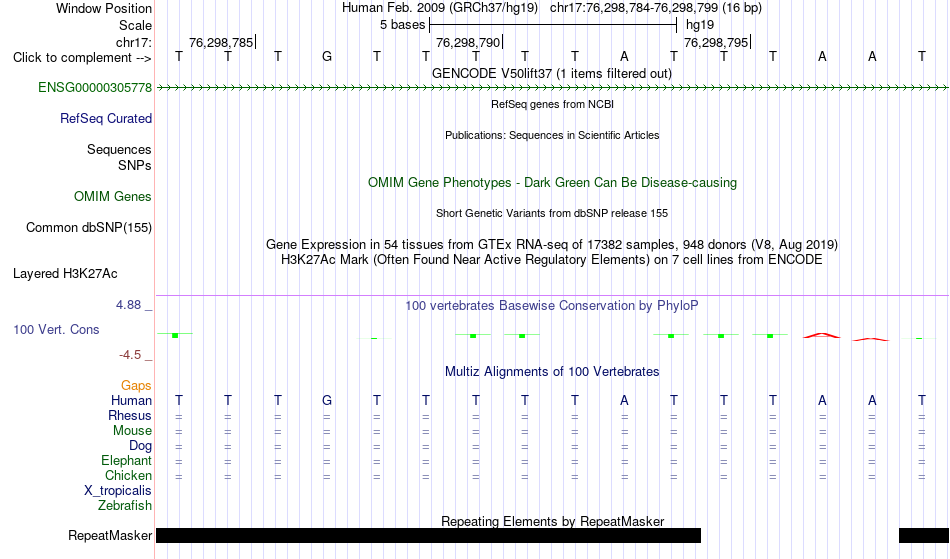Select the Mouse species label
Image resolution: width=950 pixels, height=559 pixels.
[133, 431]
